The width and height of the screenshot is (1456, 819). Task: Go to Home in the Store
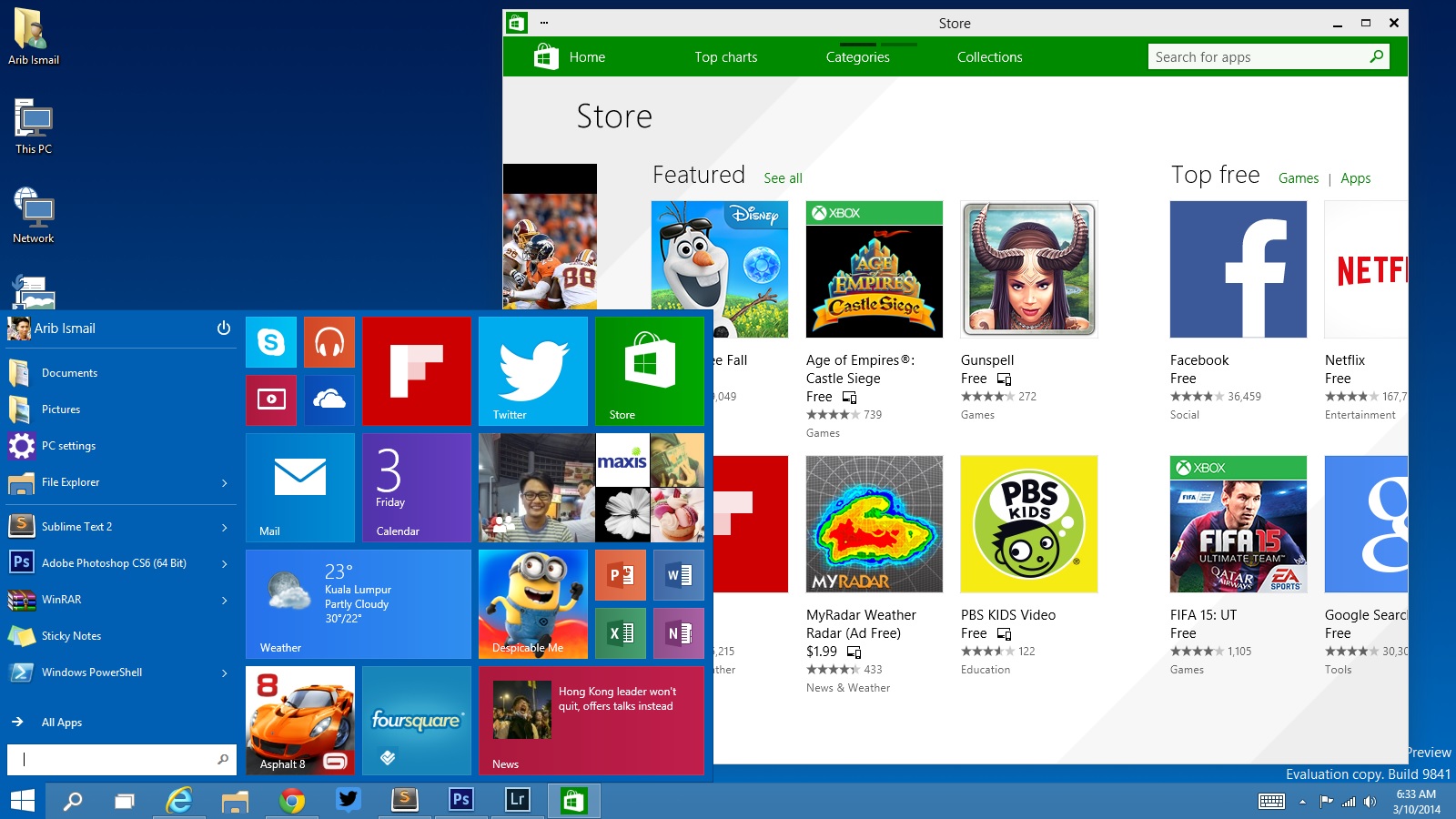coord(587,56)
